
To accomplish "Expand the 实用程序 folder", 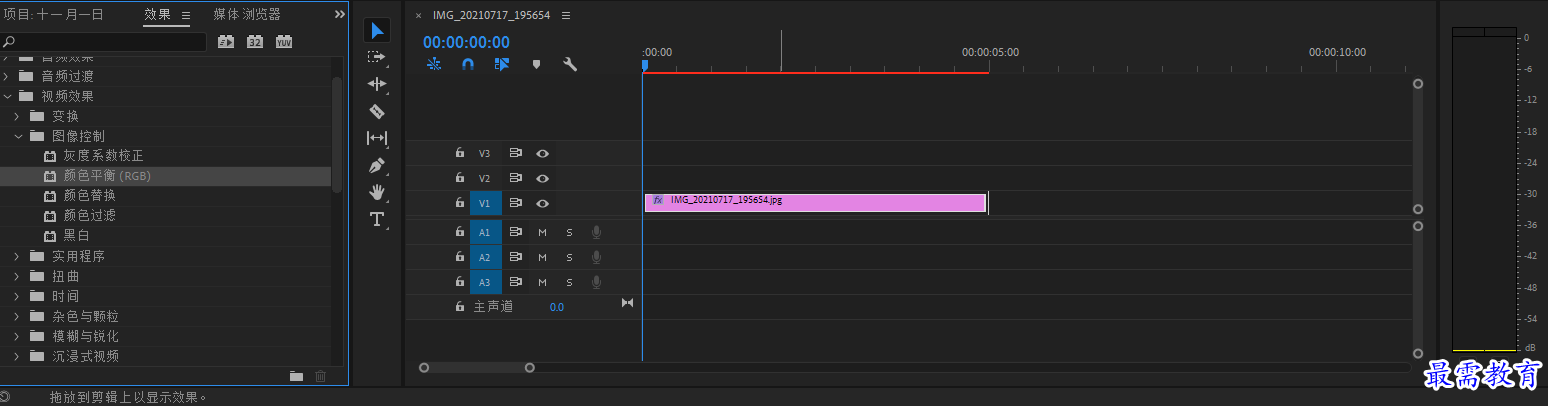I will pos(17,256).
